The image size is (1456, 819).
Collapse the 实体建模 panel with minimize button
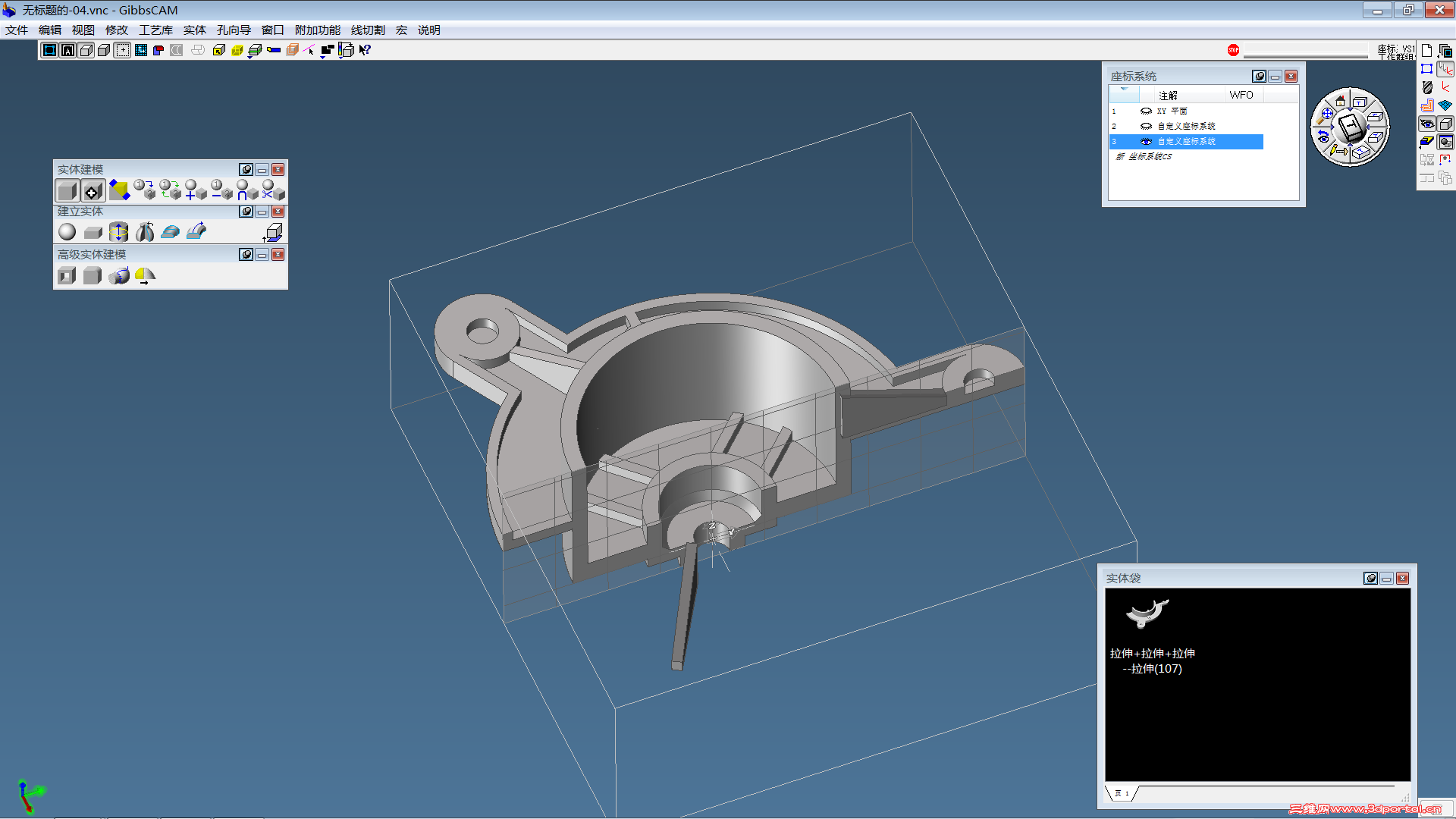pos(262,170)
